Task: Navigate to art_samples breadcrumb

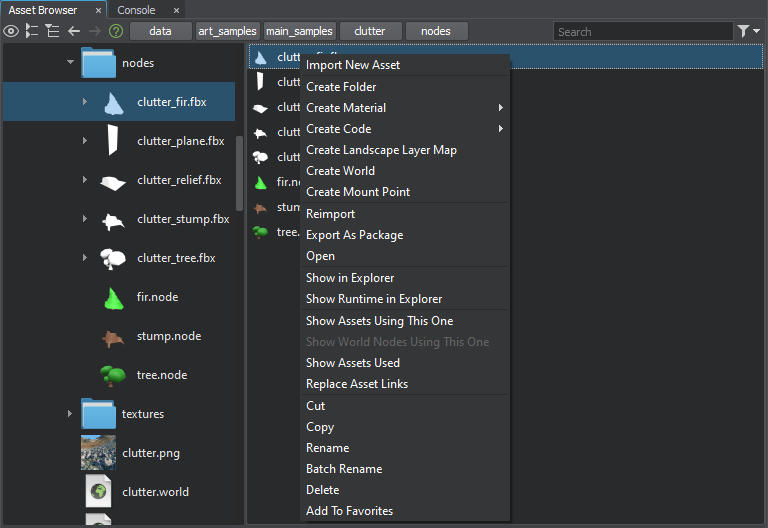Action: tap(226, 31)
